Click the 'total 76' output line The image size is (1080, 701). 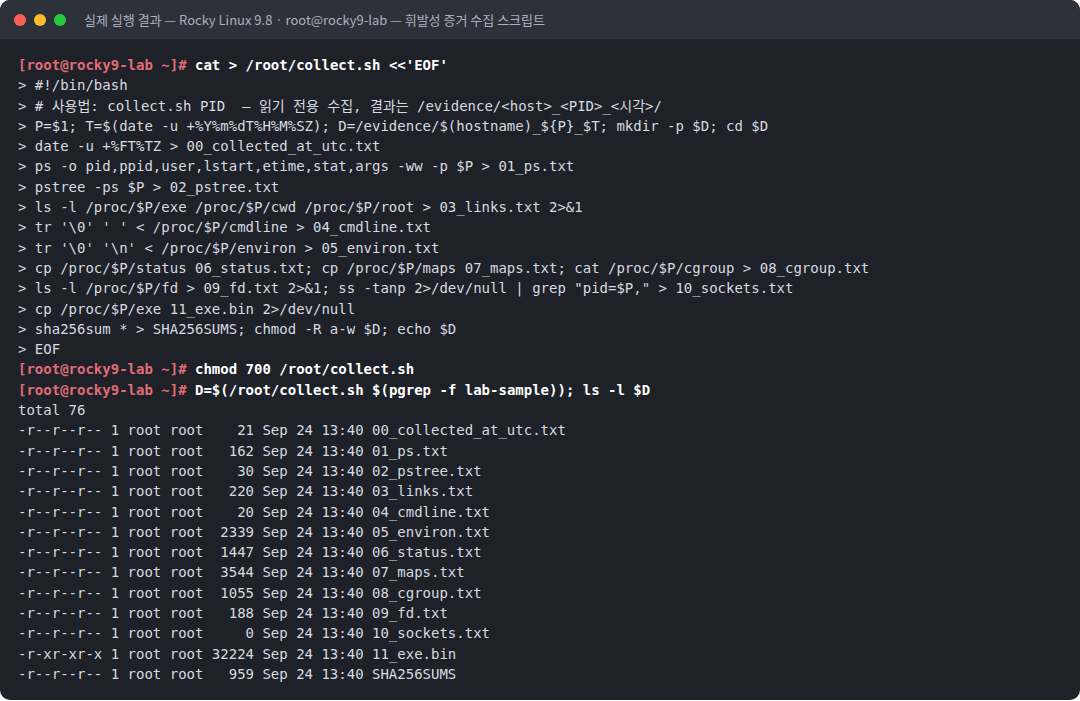[x=52, y=410]
